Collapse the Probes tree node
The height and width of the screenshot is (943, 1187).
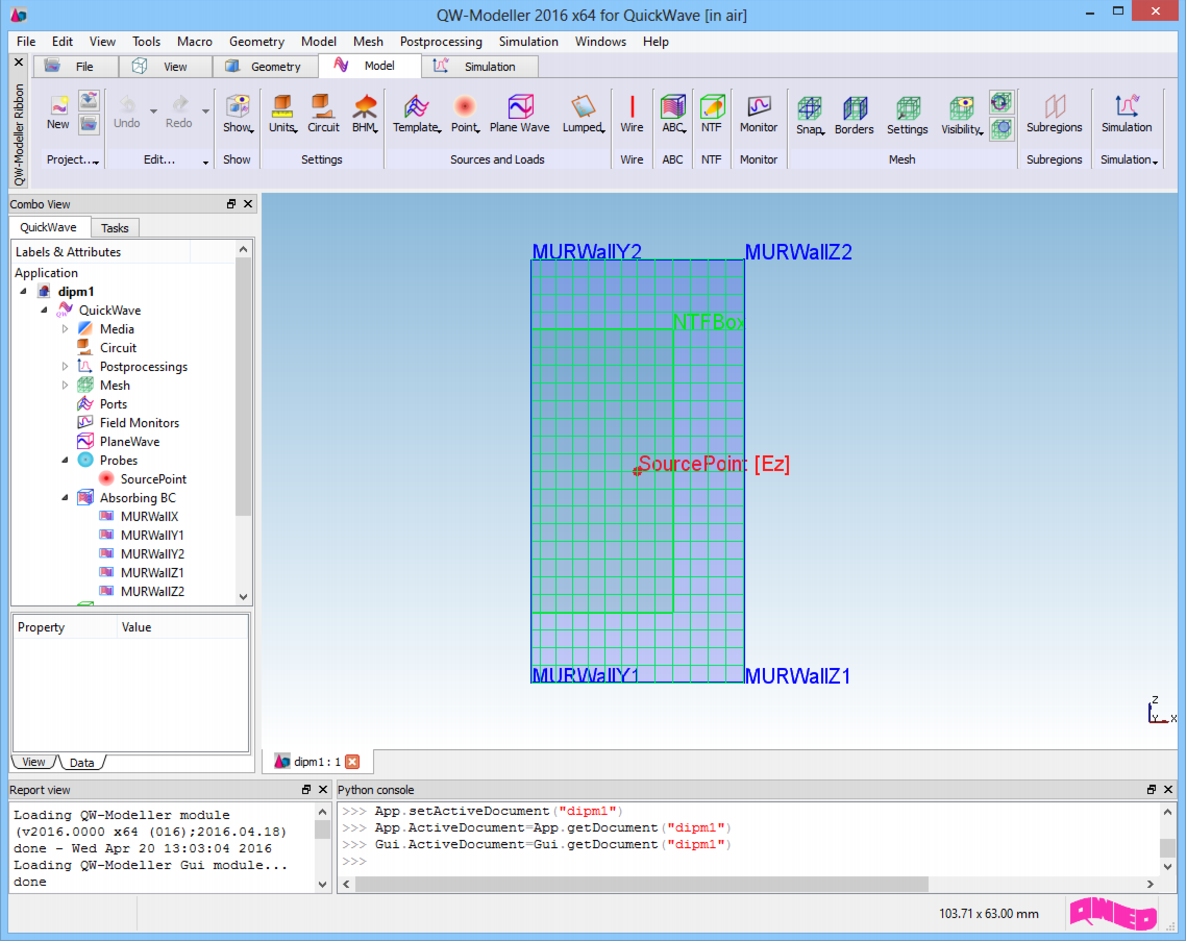[x=65, y=460]
